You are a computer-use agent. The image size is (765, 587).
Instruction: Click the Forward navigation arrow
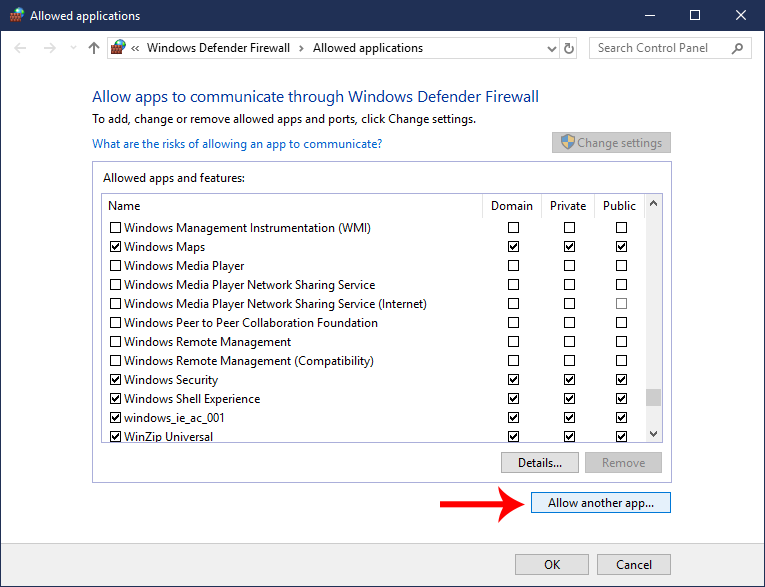coord(49,48)
